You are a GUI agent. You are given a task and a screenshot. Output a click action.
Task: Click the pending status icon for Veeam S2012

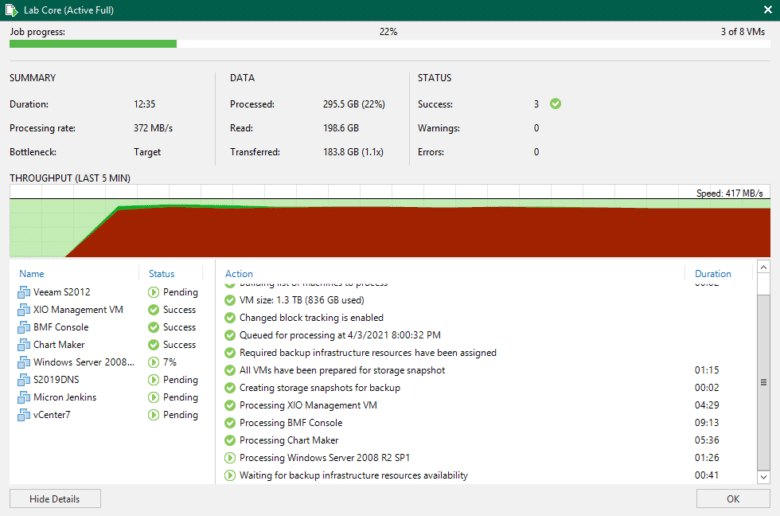pos(154,292)
